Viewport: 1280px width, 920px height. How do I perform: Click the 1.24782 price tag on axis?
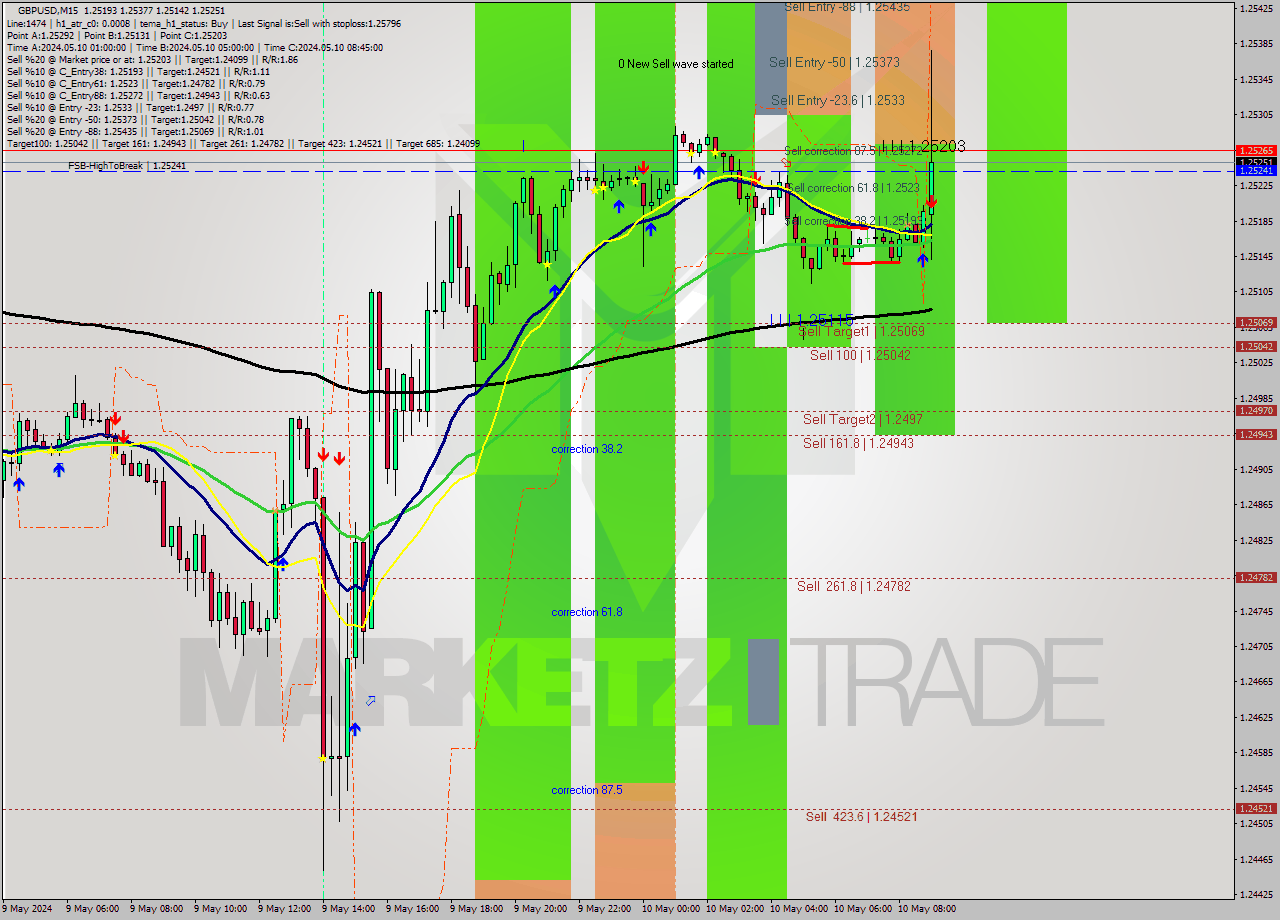1256,578
